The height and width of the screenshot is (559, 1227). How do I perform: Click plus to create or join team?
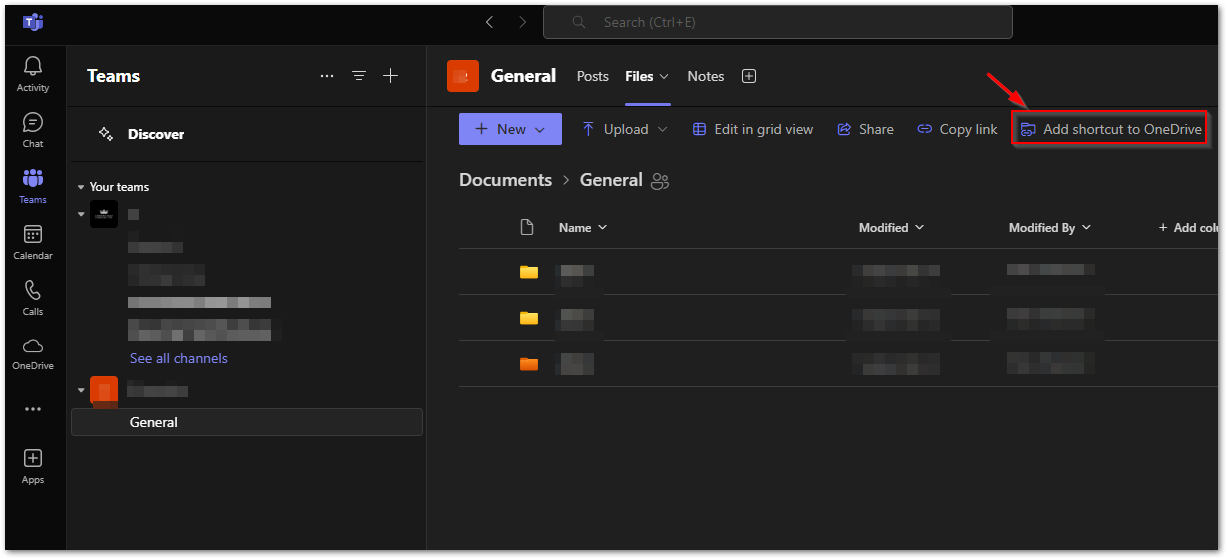pyautogui.click(x=391, y=76)
